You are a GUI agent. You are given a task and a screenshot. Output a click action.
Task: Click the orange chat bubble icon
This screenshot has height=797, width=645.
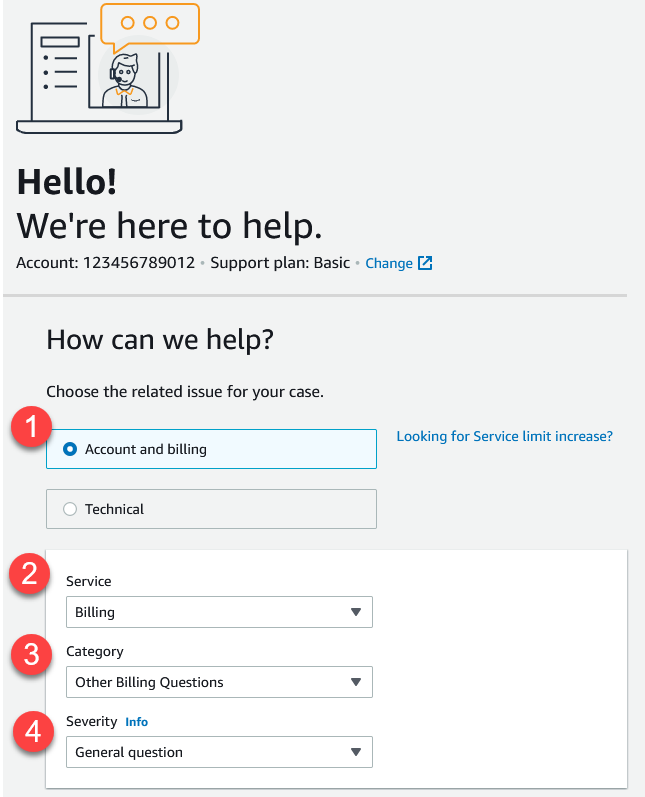[x=149, y=23]
